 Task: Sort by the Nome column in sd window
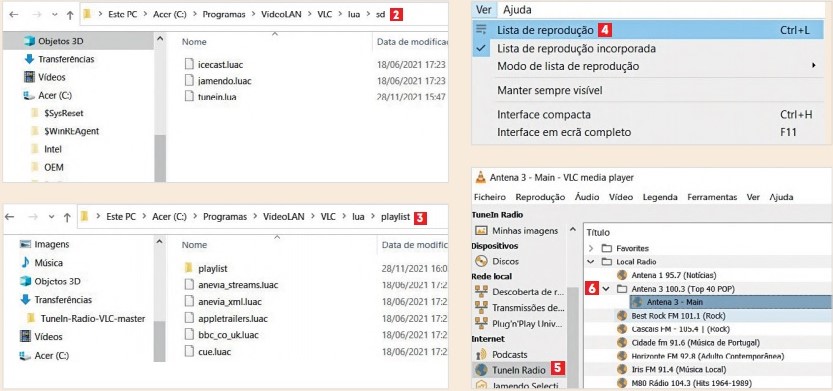click(194, 41)
